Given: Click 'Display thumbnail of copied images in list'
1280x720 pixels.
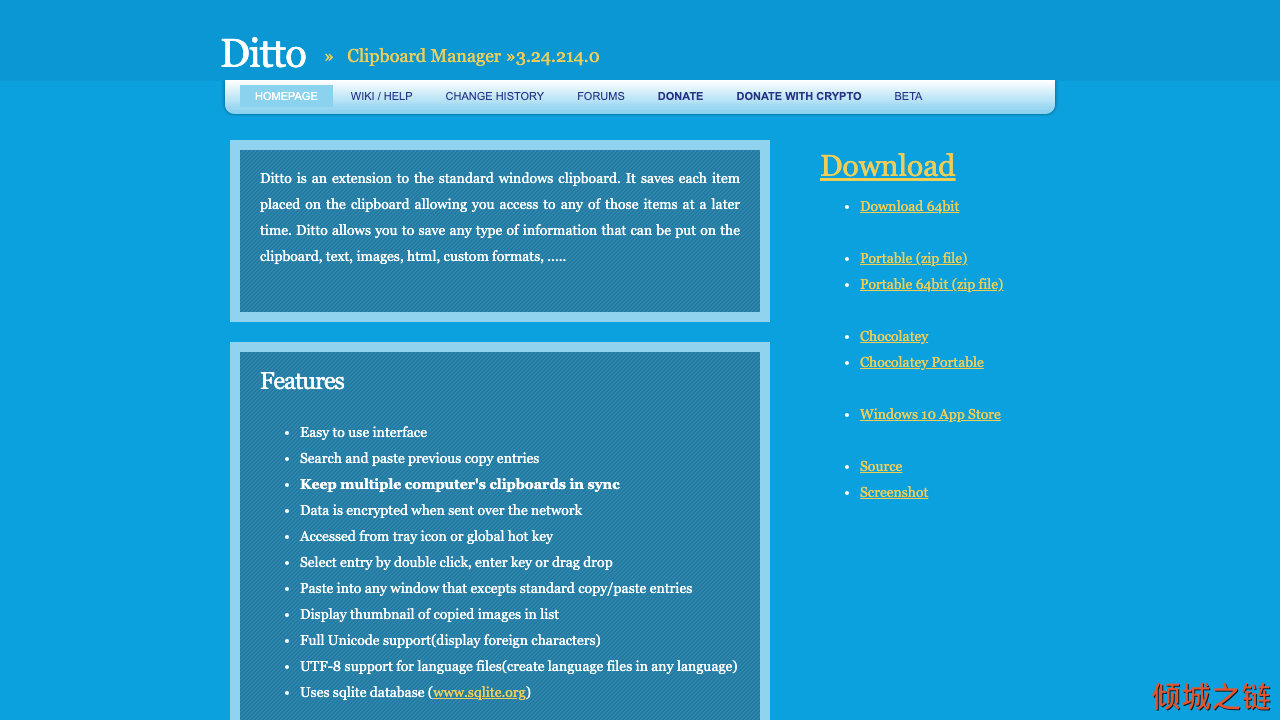Looking at the screenshot, I should (429, 614).
